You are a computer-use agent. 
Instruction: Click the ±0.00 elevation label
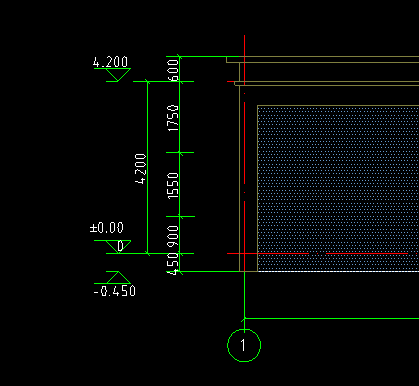(x=107, y=228)
